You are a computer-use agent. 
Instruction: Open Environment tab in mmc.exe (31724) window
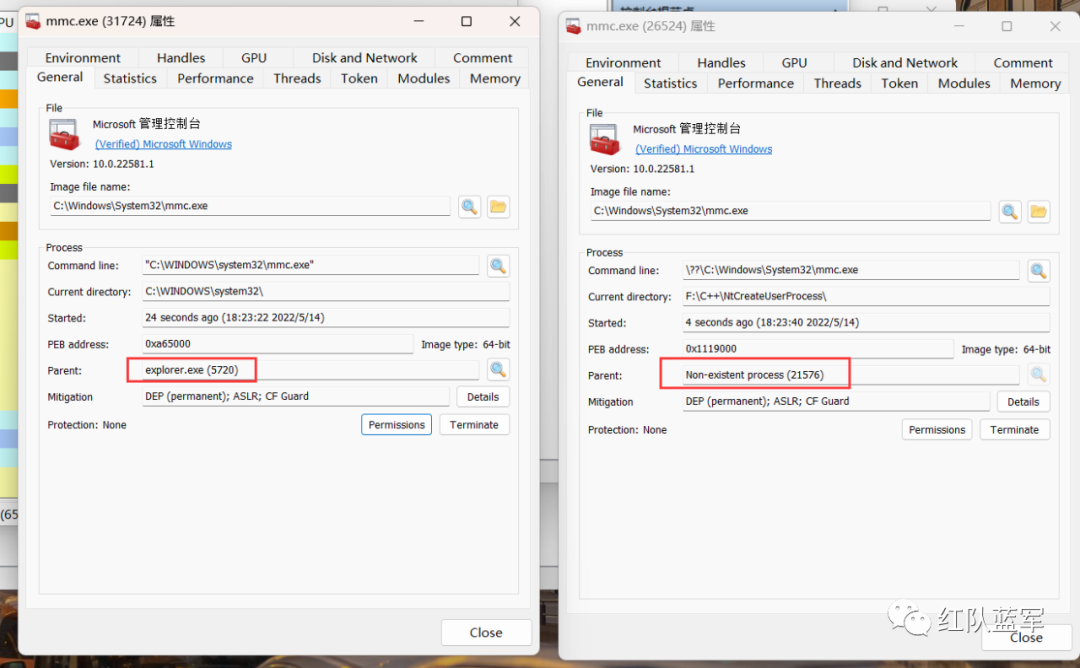(83, 58)
